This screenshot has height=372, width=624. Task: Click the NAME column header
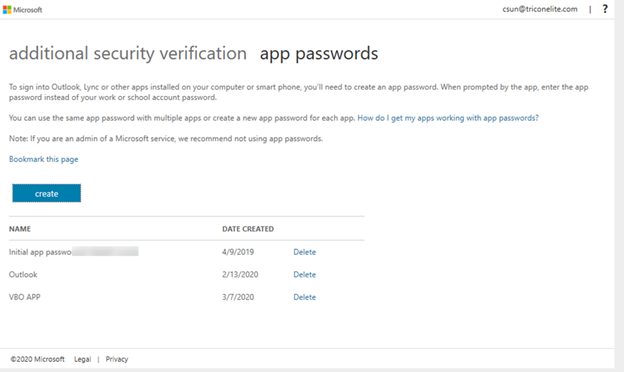coord(20,229)
